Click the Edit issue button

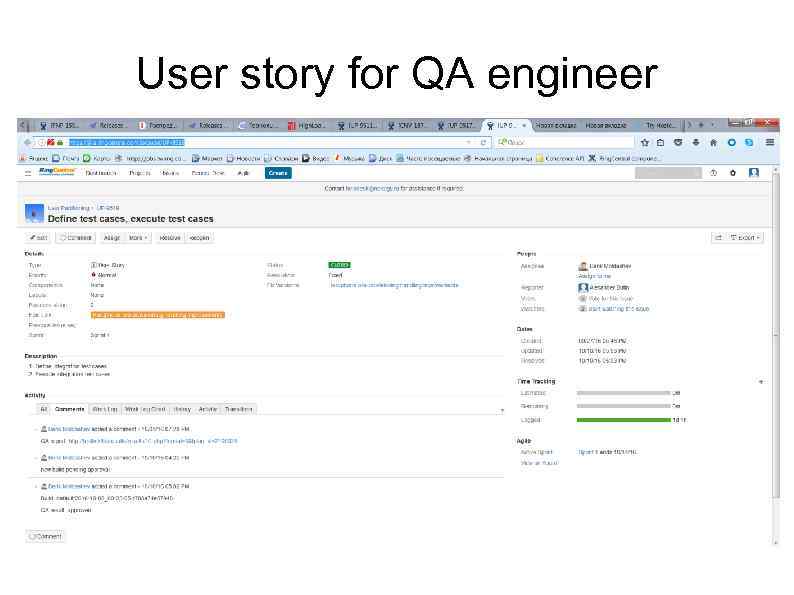38,238
